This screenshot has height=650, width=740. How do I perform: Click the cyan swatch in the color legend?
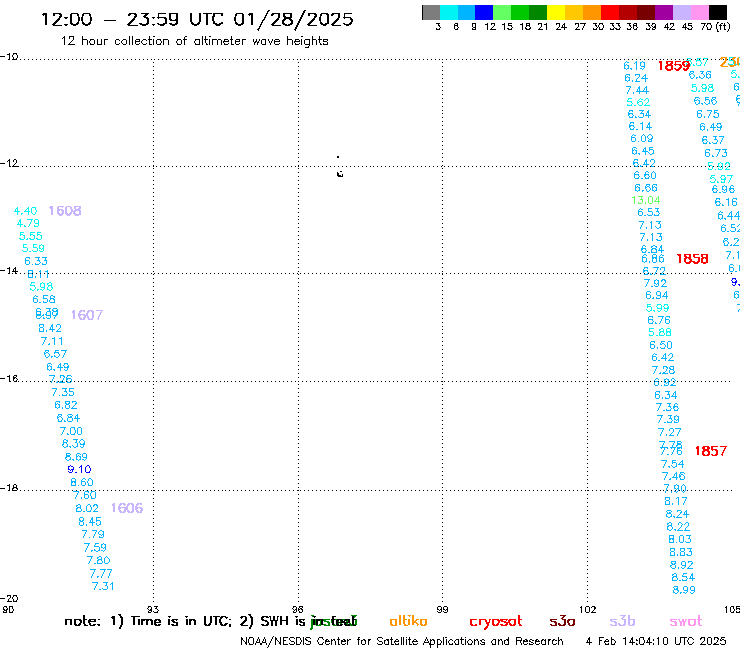(449, 13)
